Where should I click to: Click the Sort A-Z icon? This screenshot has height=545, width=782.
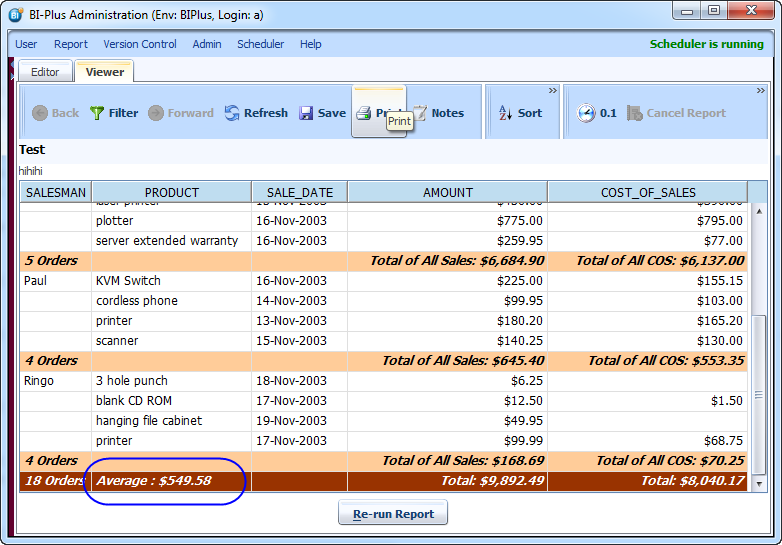505,113
